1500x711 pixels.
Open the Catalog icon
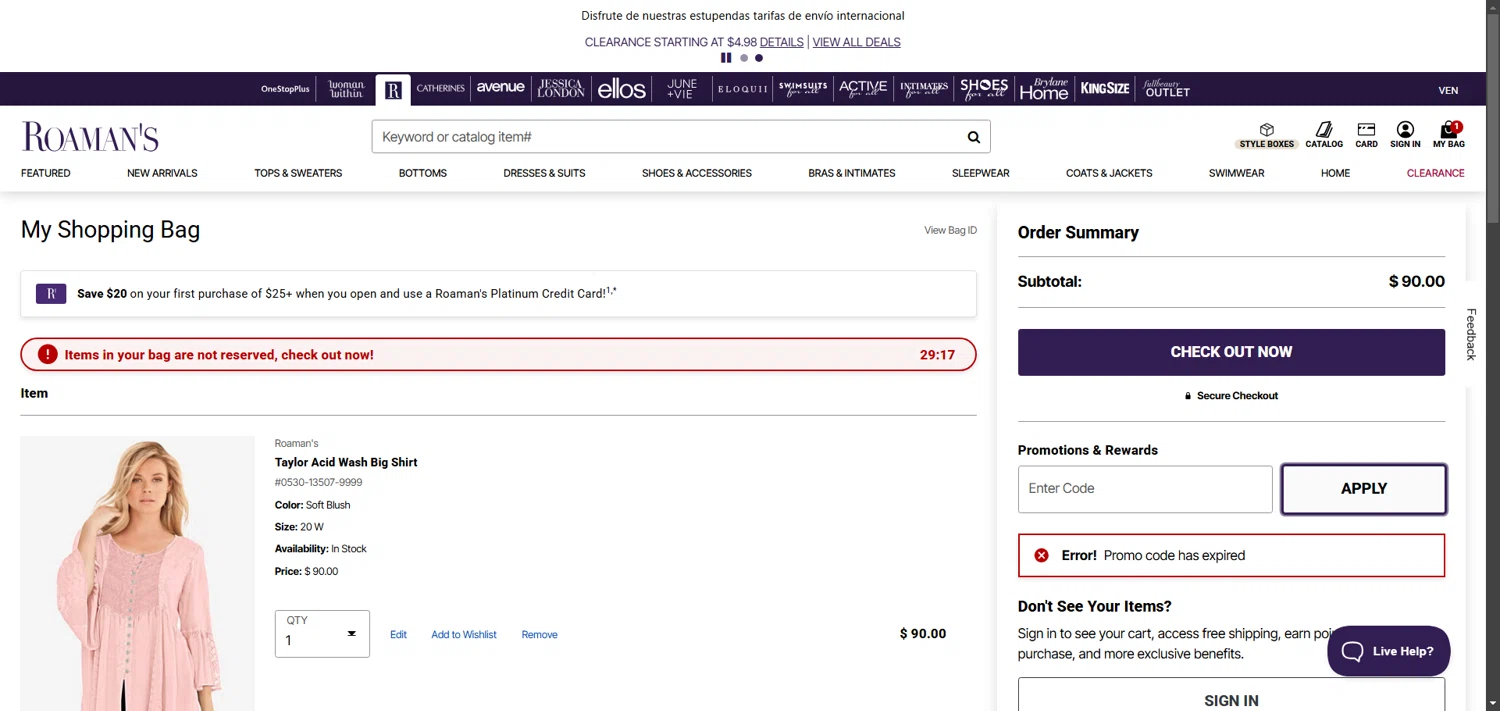coord(1324,135)
